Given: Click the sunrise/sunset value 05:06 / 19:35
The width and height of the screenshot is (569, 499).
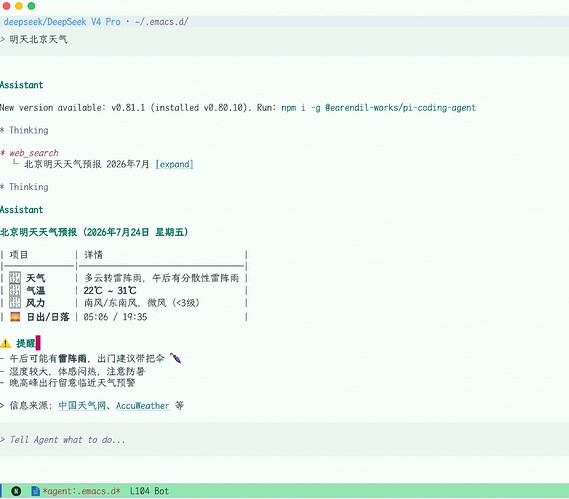Looking at the screenshot, I should coord(115,317).
